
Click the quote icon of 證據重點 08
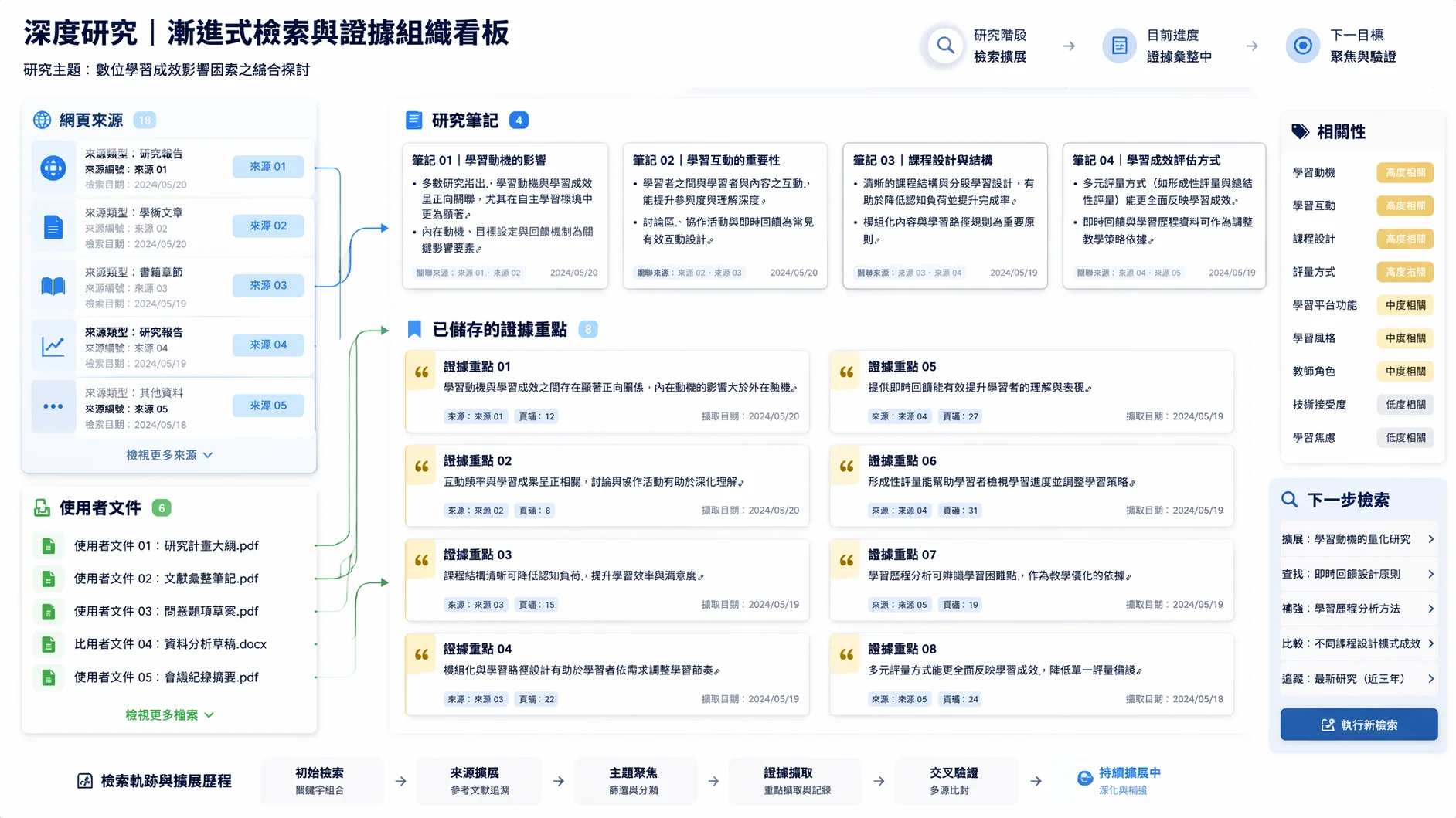pos(846,655)
